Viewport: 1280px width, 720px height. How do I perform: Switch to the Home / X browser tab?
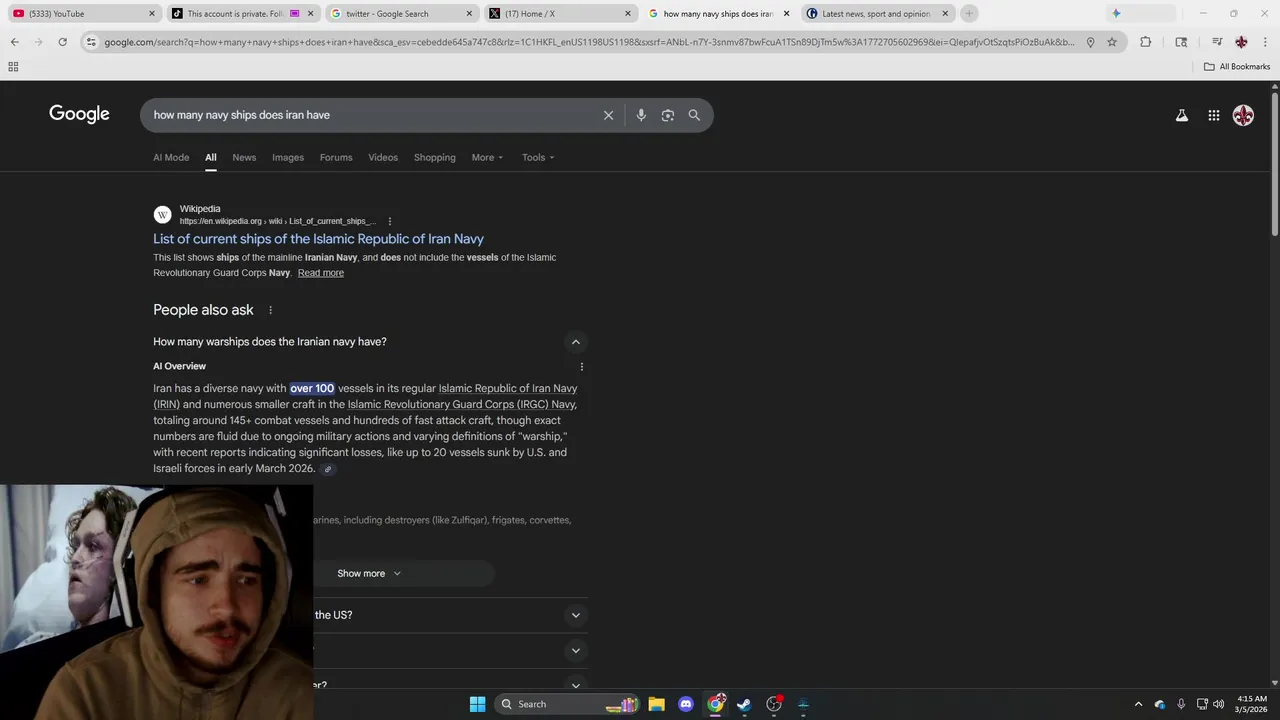coord(560,13)
